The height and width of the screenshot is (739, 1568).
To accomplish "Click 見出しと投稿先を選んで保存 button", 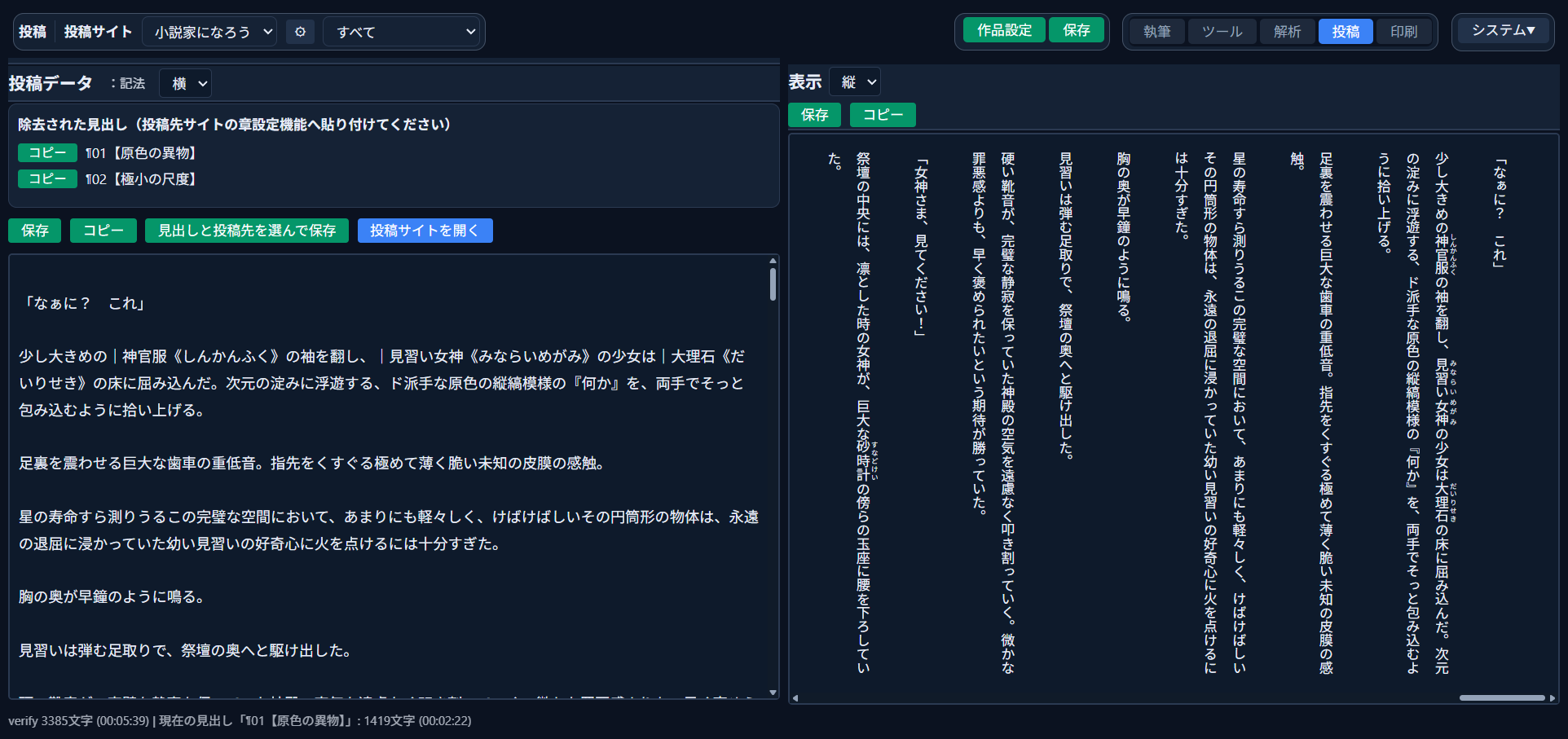I will (247, 231).
